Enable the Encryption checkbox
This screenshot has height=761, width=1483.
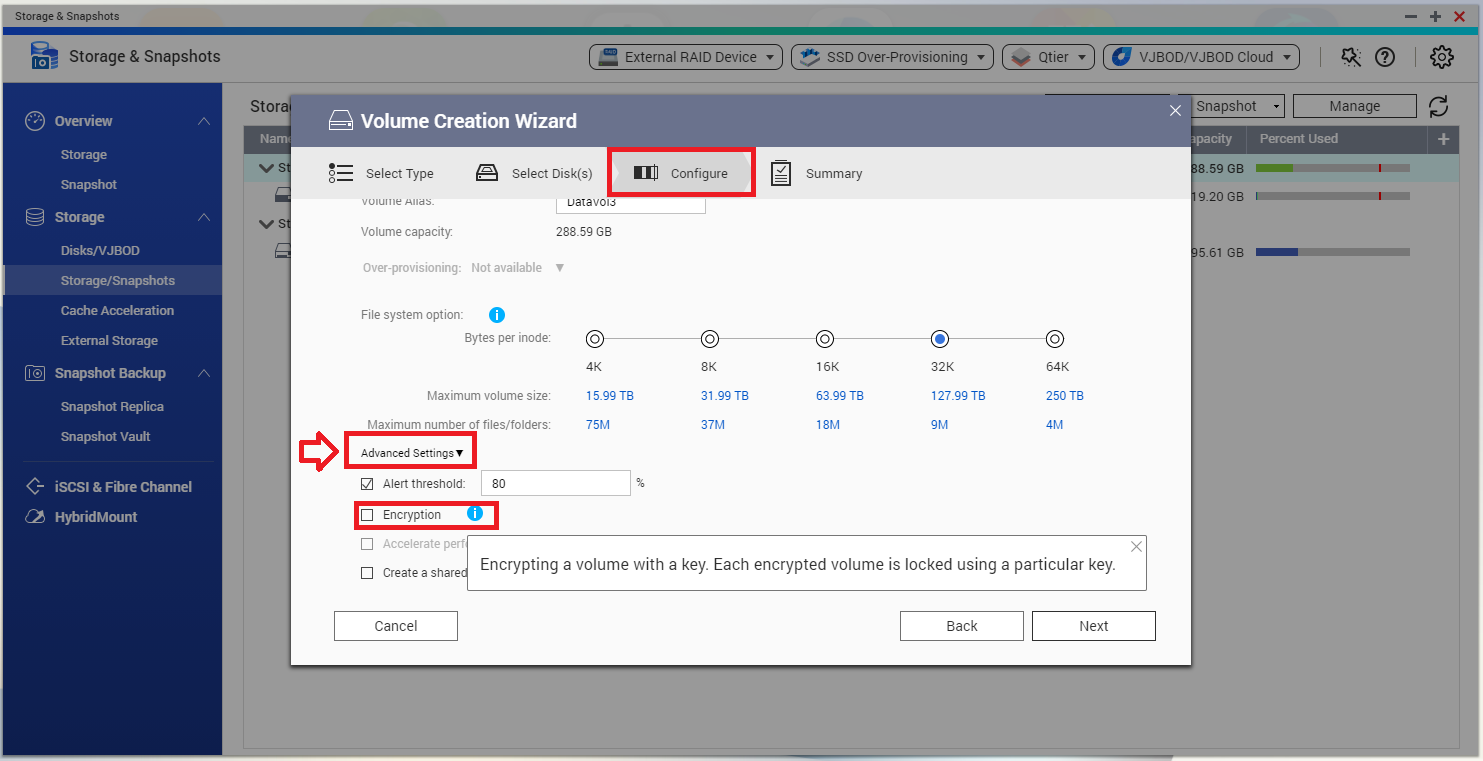(367, 515)
